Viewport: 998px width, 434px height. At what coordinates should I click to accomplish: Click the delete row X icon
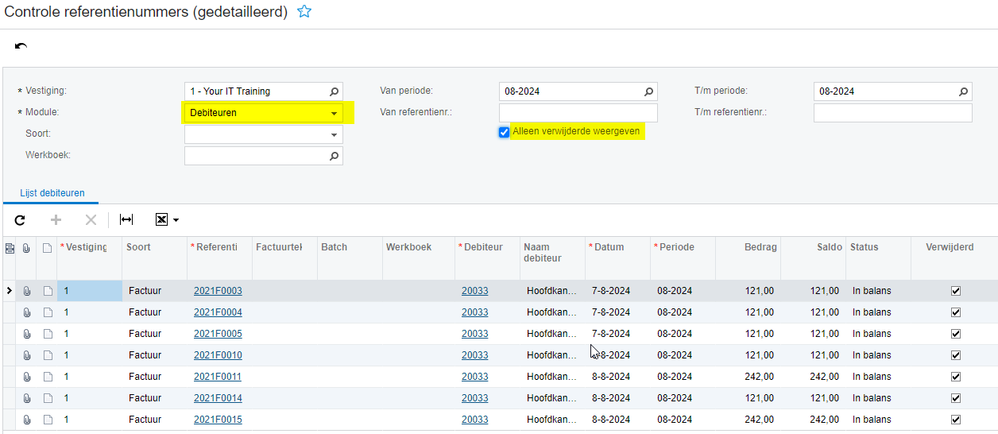(91, 220)
